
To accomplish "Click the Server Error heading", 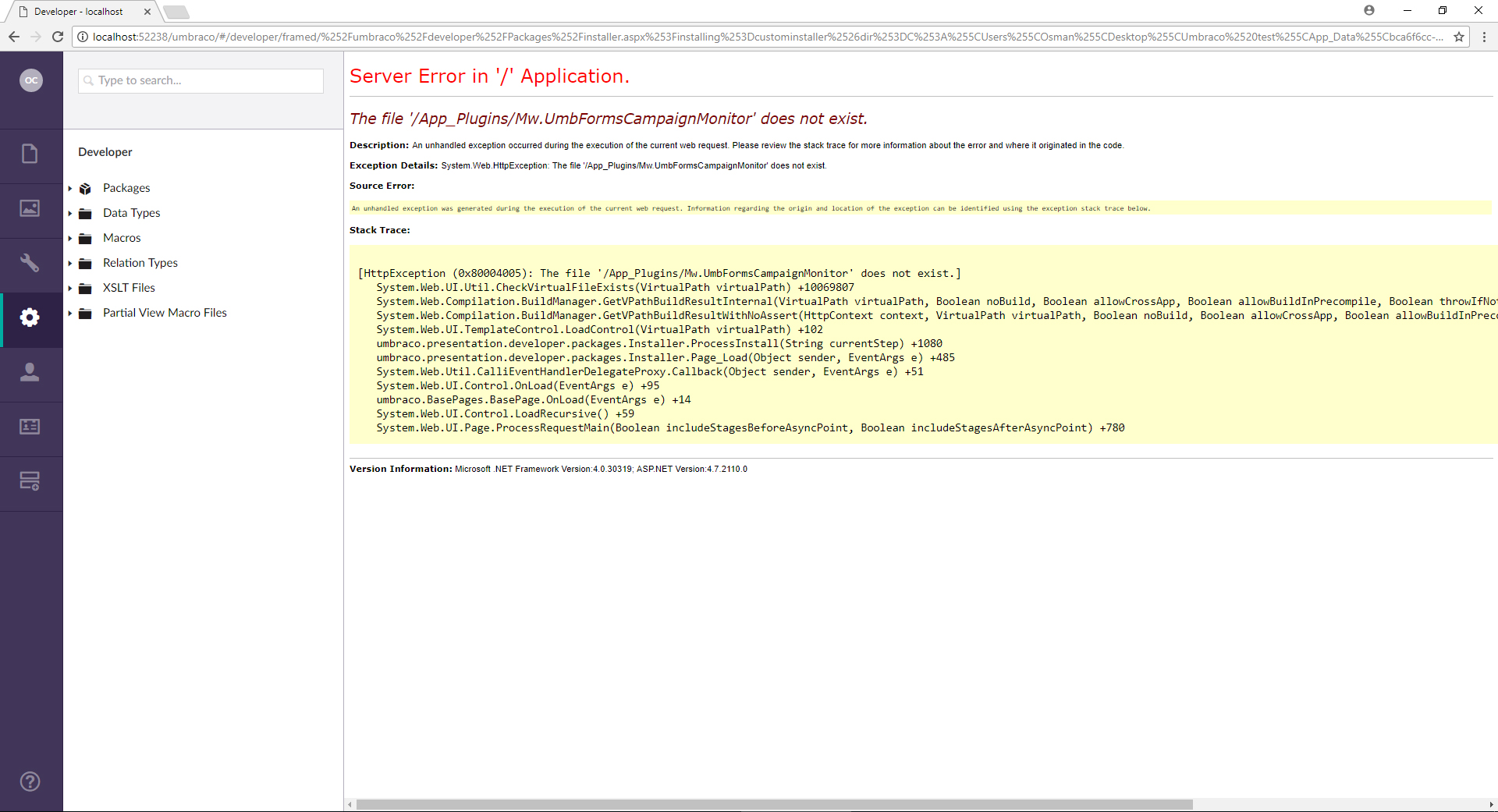I will [x=489, y=76].
